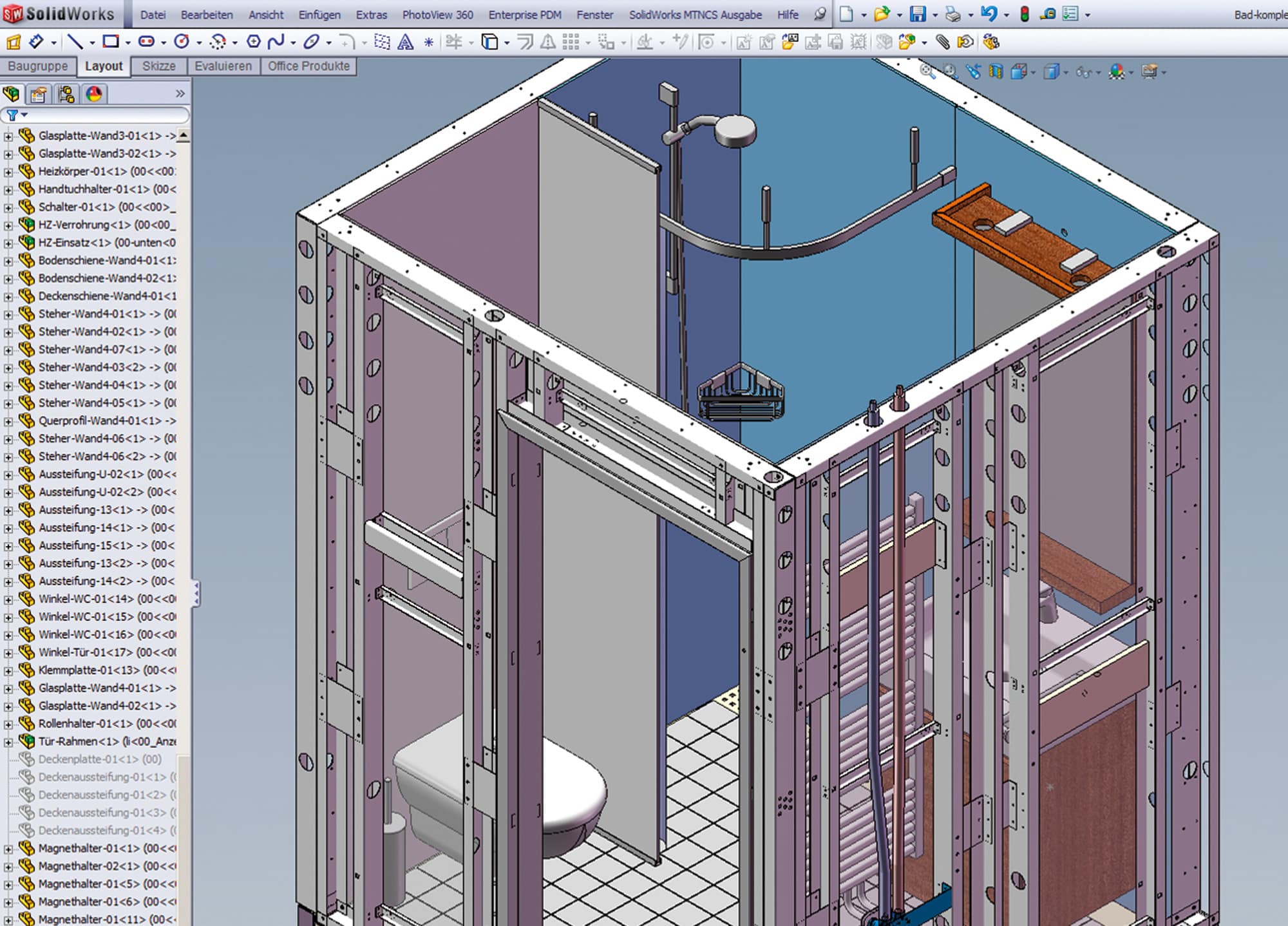Open the PhotoView 360 menu
This screenshot has height=926, width=1288.
pyautogui.click(x=437, y=14)
